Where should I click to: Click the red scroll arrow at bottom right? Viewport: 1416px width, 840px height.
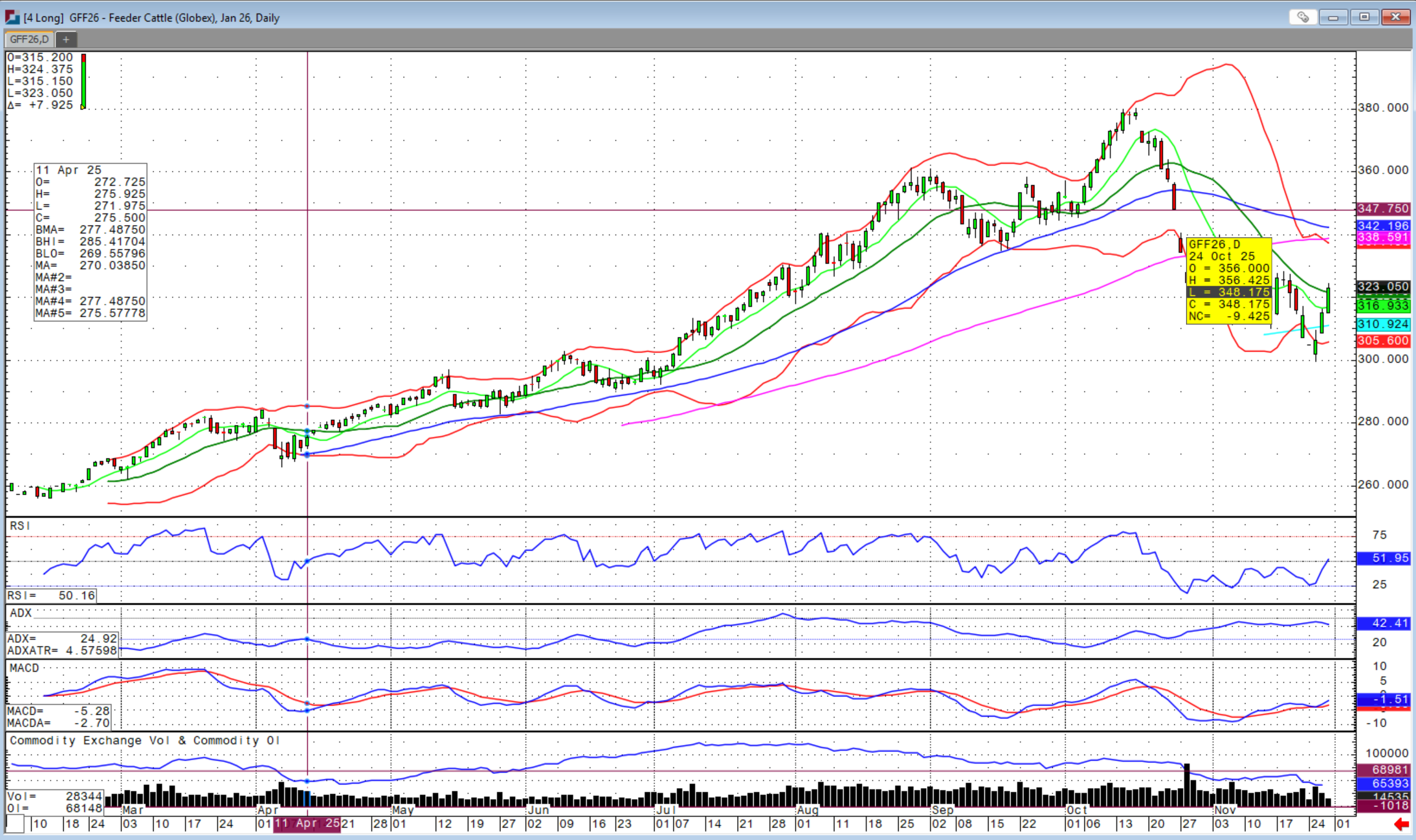point(1401,825)
